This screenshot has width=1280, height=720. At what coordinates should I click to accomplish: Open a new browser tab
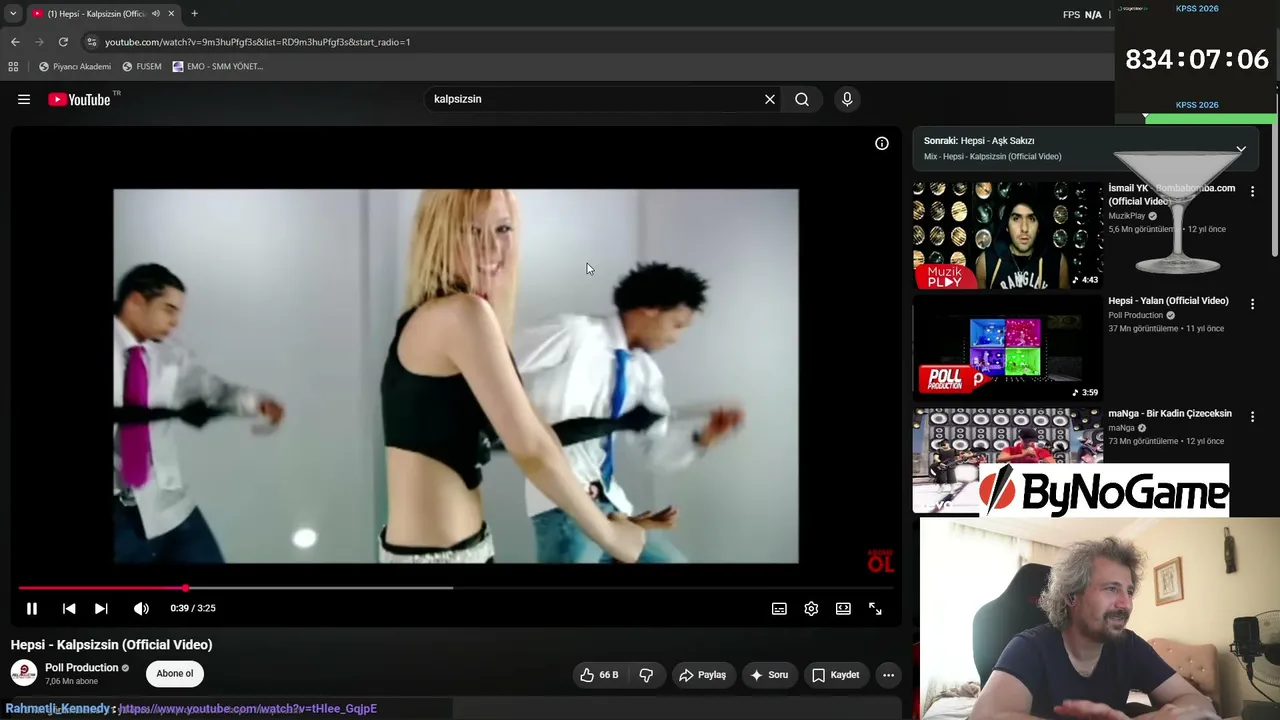coord(194,14)
